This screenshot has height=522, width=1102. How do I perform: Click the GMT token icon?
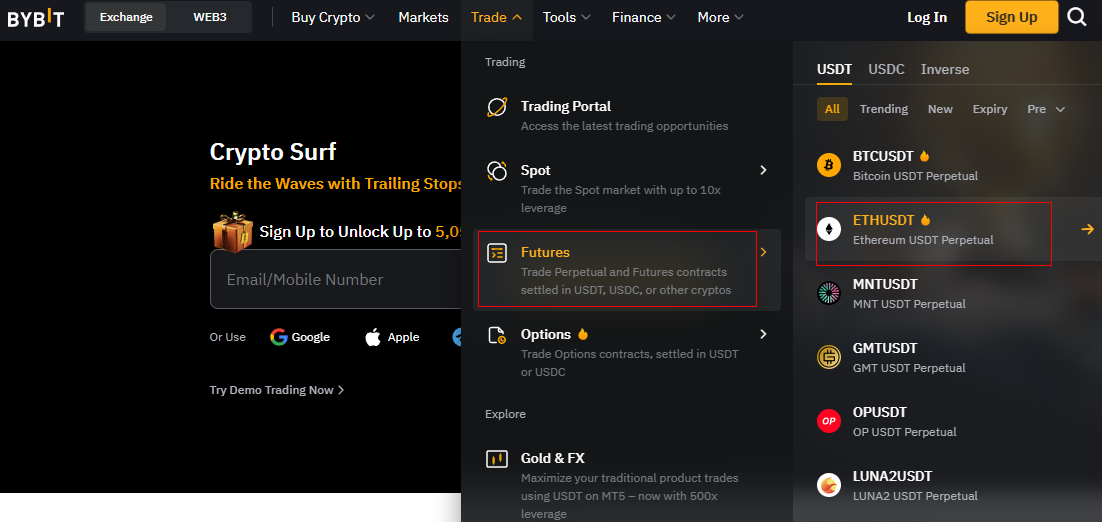pos(829,357)
